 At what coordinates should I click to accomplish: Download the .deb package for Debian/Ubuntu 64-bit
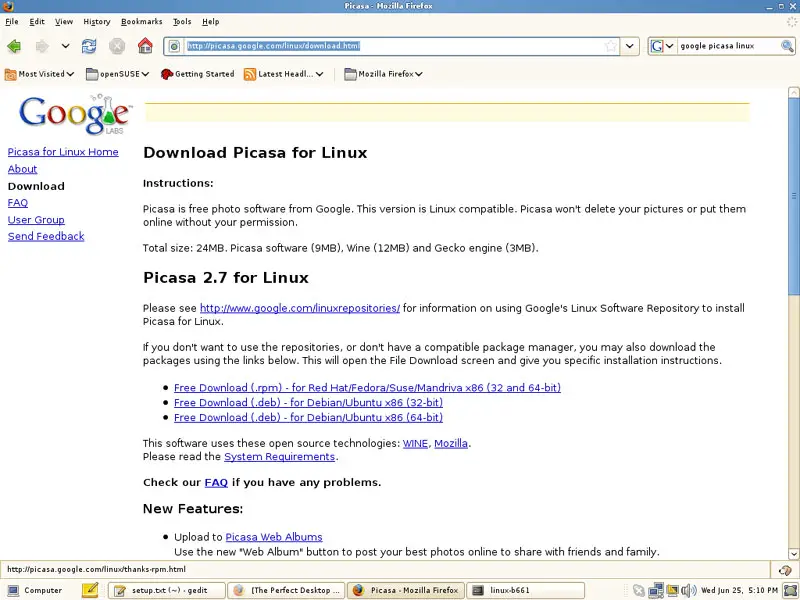pos(309,417)
